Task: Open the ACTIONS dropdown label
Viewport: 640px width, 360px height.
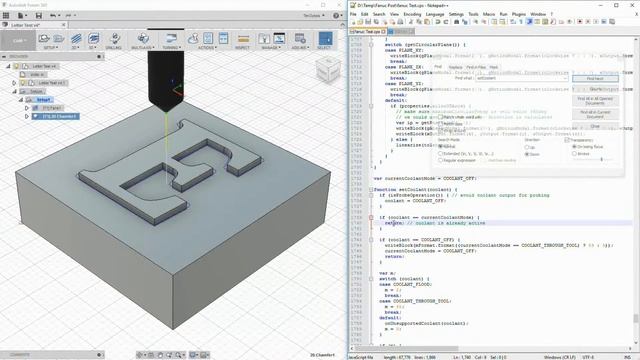Action: point(208,48)
